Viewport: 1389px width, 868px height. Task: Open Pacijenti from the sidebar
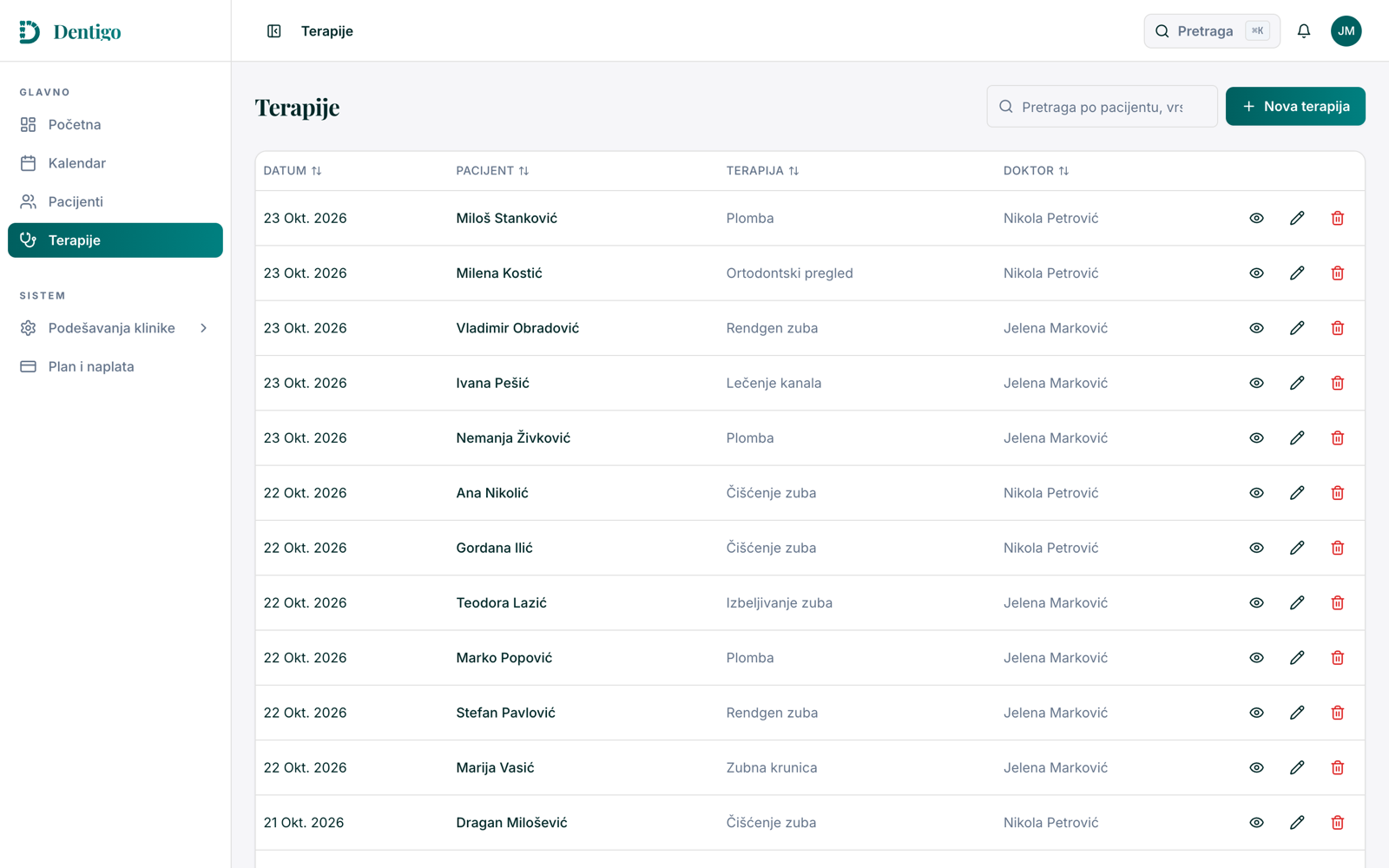115,201
